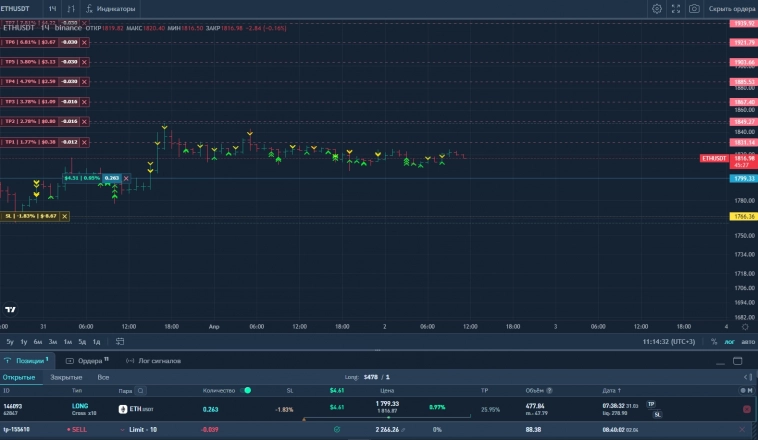This screenshot has width=758, height=440.
Task: Set chart range to 5д
Action: pos(82,342)
